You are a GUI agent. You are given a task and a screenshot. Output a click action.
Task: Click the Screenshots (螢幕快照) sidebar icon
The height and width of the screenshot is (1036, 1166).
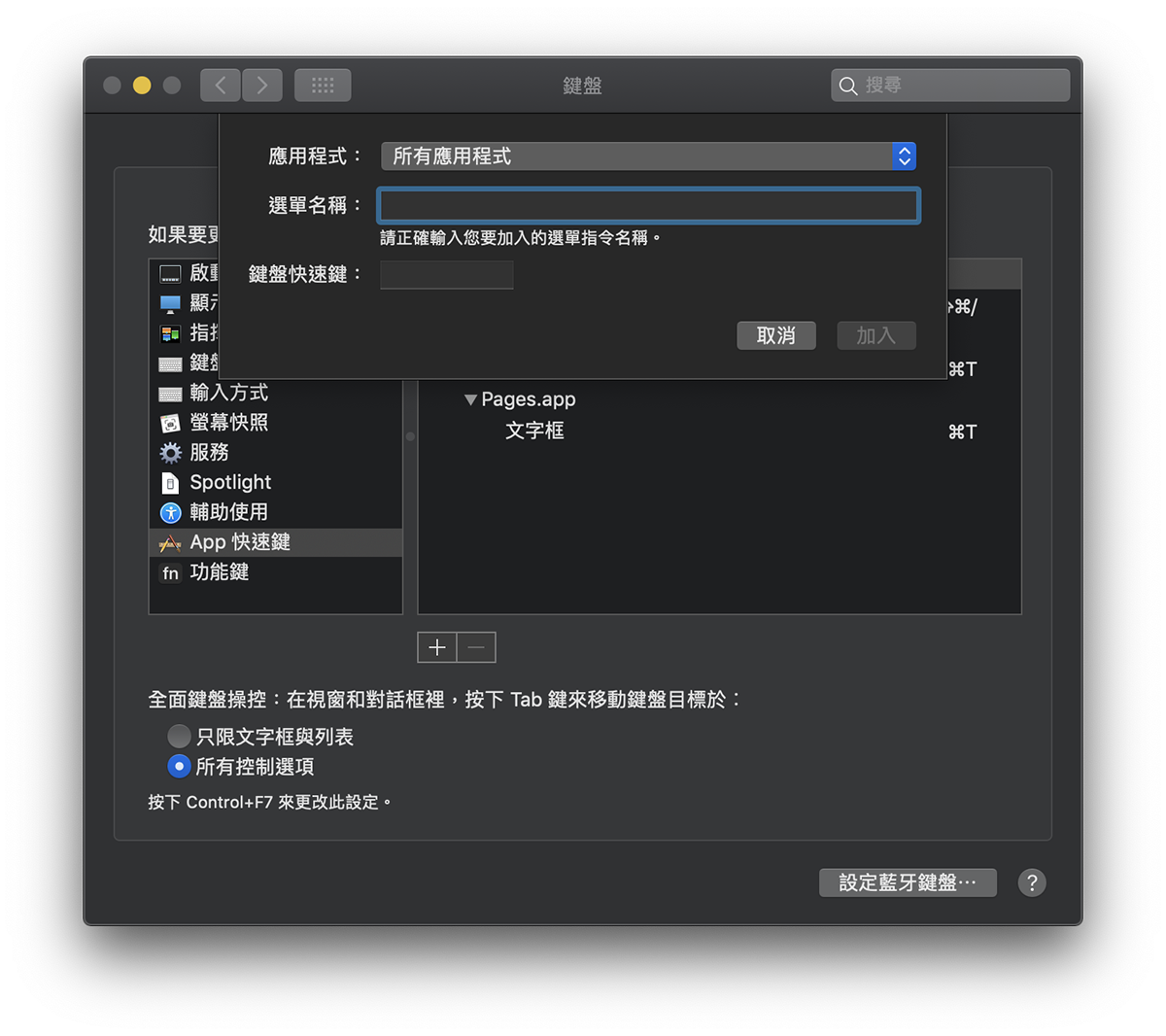click(x=170, y=423)
